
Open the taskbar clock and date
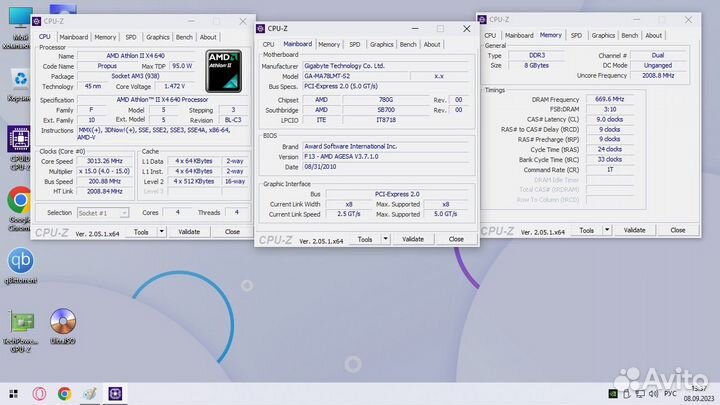pyautogui.click(x=699, y=394)
